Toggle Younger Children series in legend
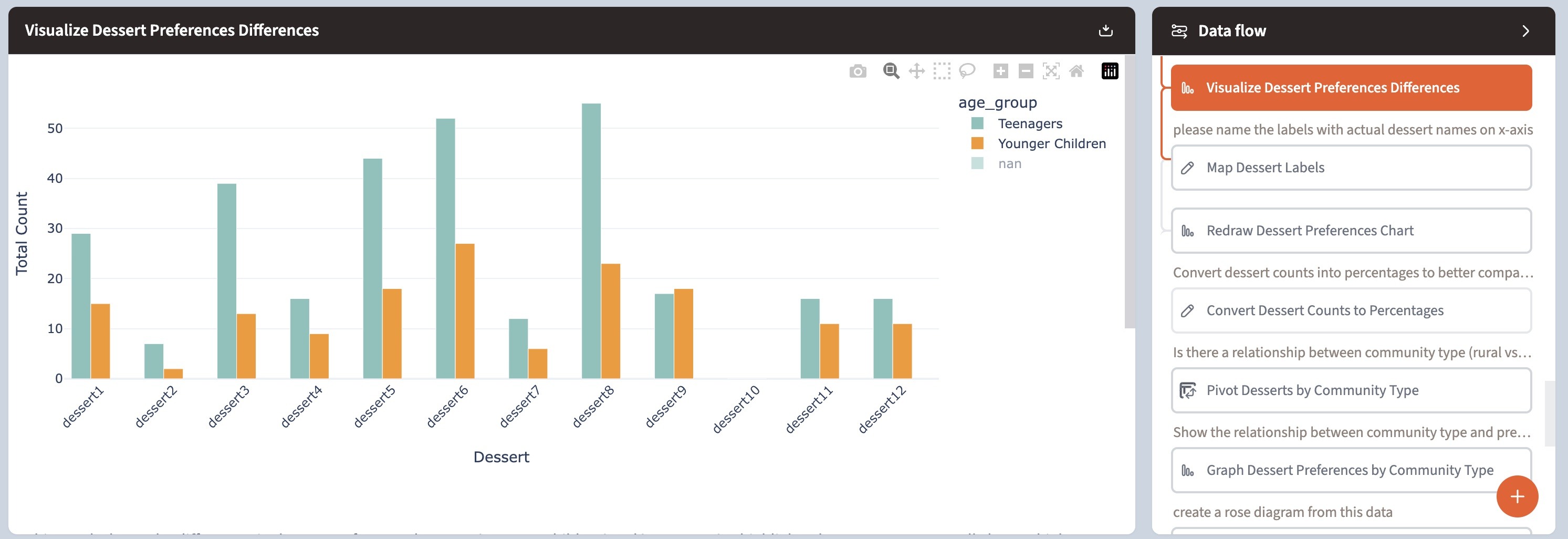The height and width of the screenshot is (539, 1568). point(1051,144)
